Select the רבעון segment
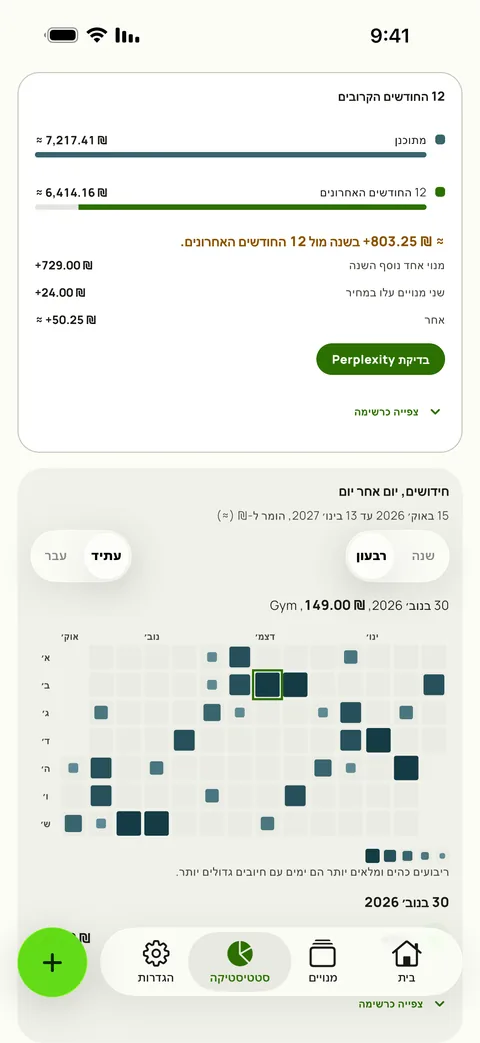 370,555
